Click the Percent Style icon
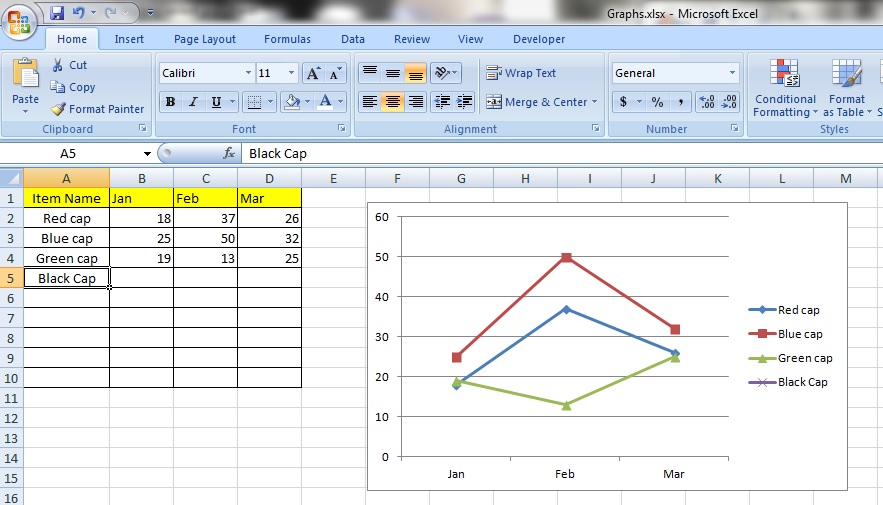 coord(657,102)
